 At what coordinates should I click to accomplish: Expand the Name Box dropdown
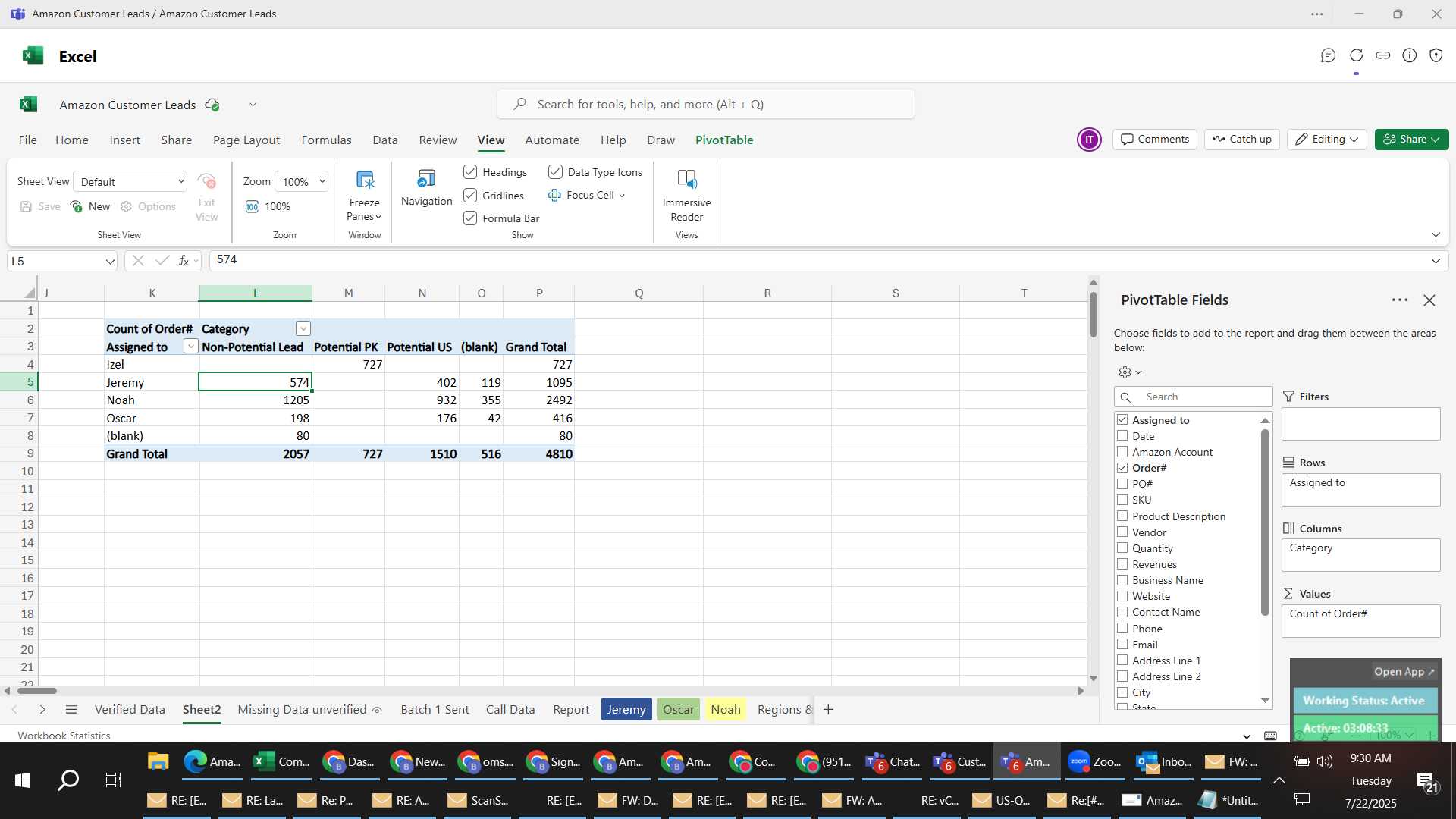(110, 262)
